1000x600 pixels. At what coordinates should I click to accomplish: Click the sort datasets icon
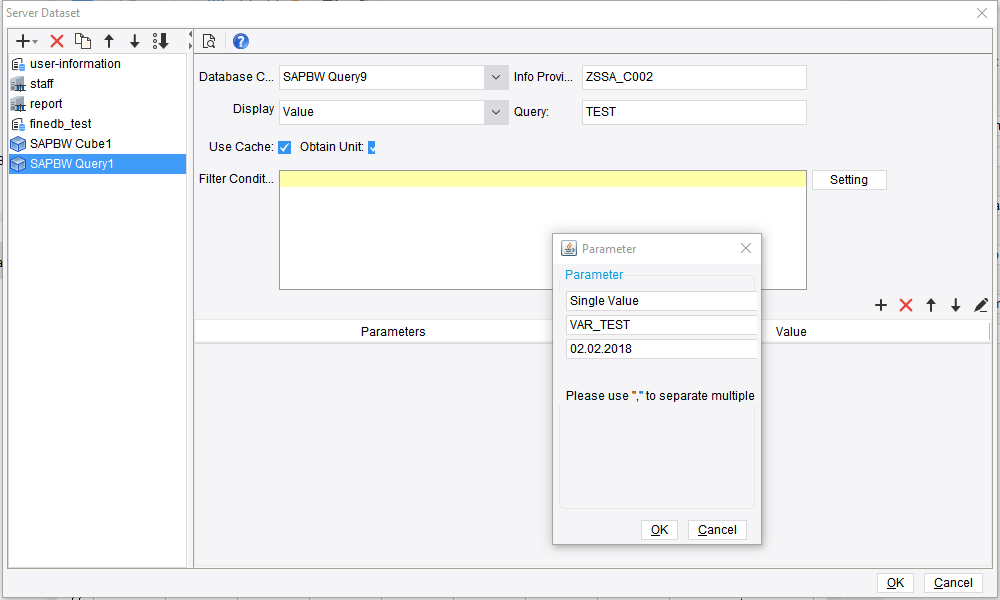point(160,41)
